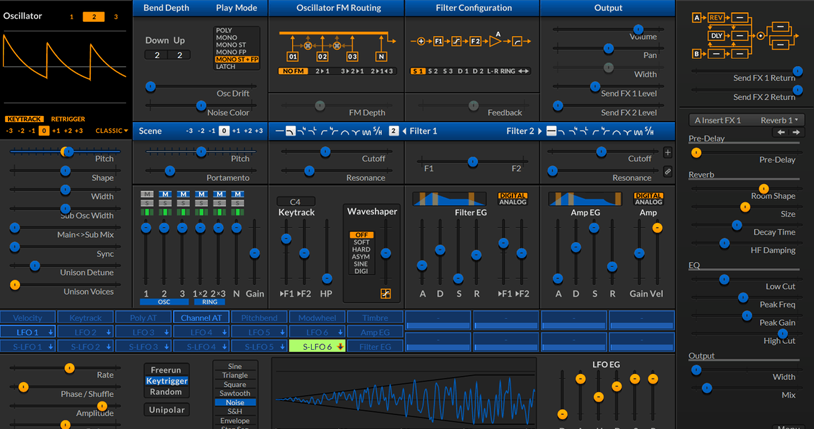Open the A Insert FX 1 selector
Image resolution: width=814 pixels, height=429 pixels.
[x=716, y=120]
